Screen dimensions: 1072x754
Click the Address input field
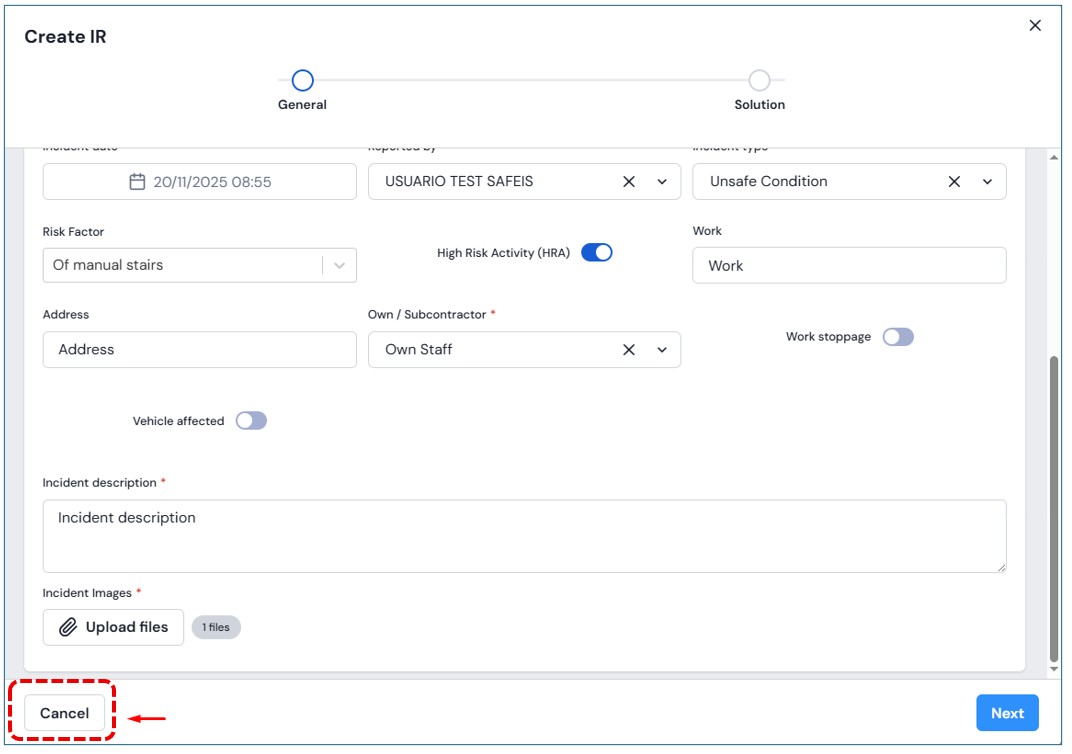point(199,350)
